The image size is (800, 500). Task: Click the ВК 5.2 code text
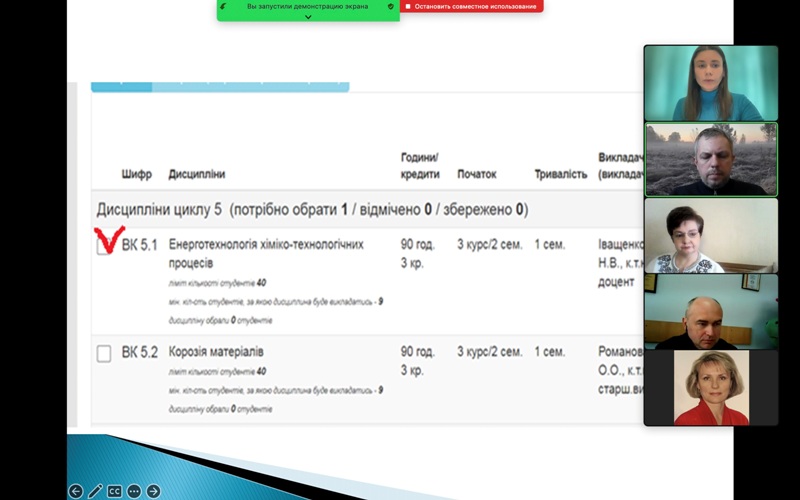(139, 353)
